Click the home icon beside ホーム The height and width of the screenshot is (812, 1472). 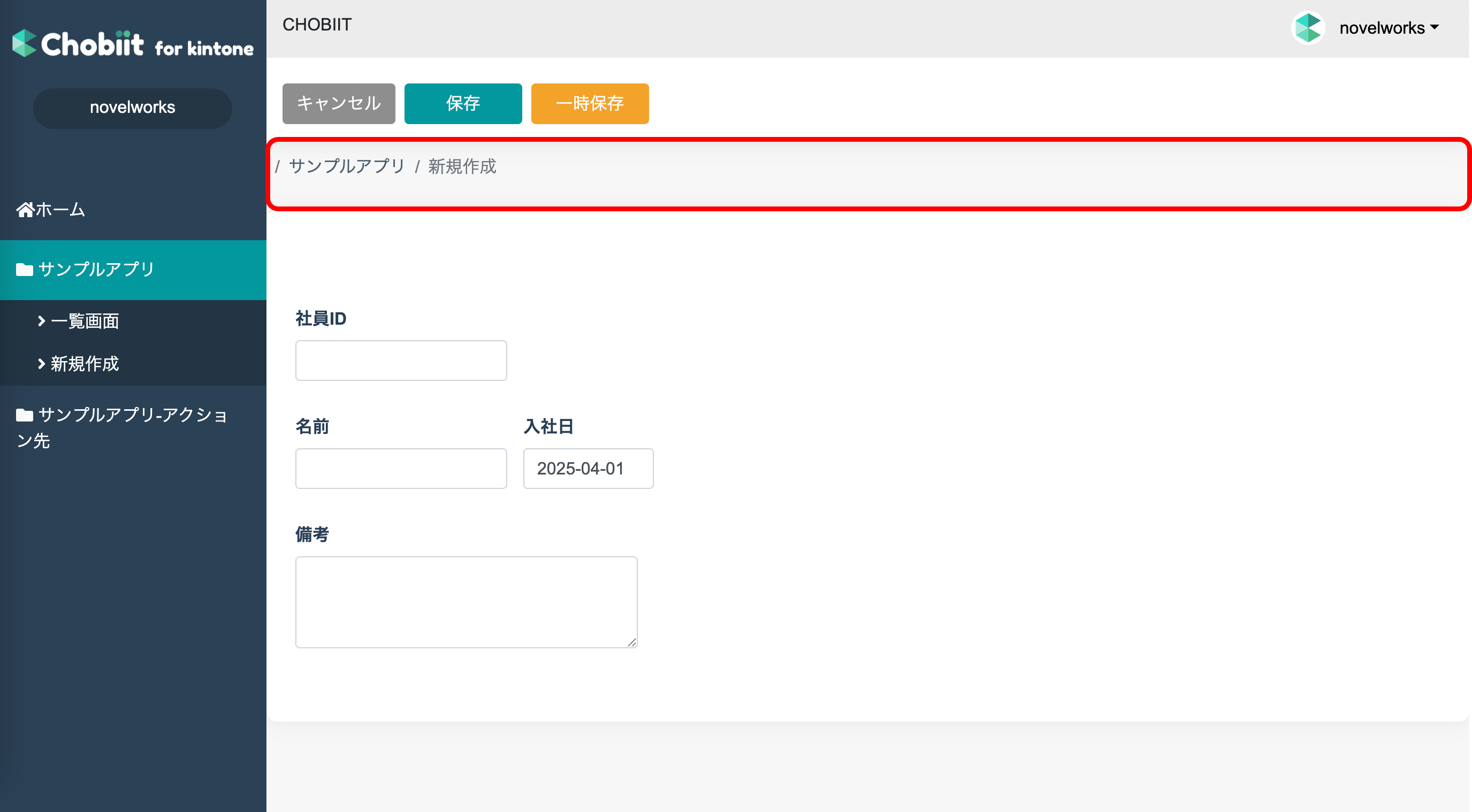(25, 210)
